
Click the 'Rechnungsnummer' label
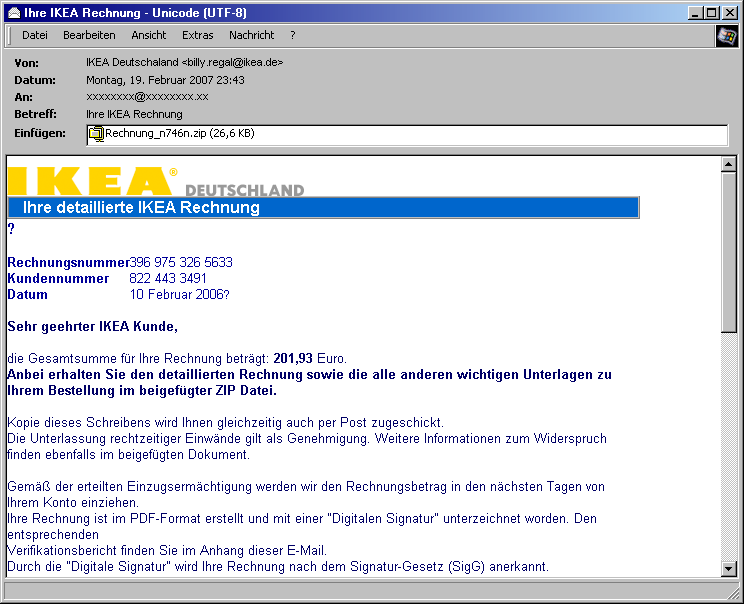tap(68, 262)
